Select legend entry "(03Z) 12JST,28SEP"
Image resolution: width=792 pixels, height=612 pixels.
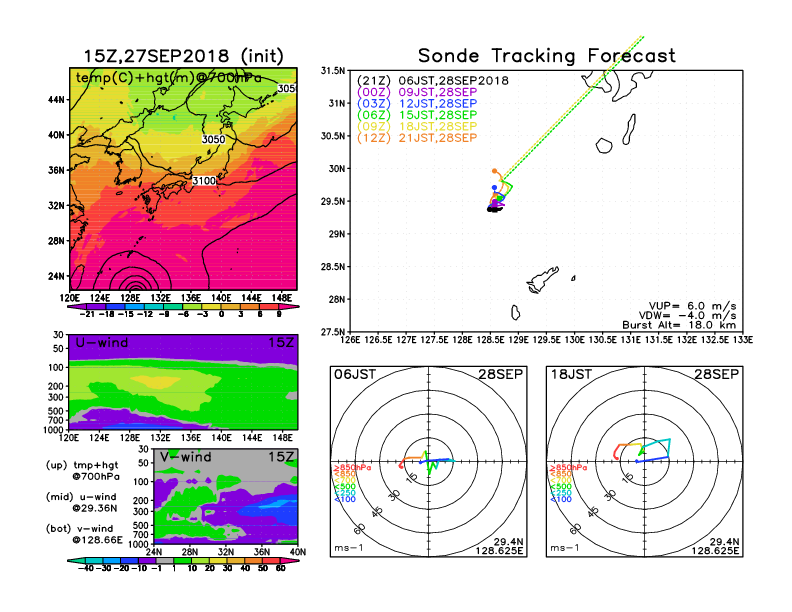click(417, 104)
